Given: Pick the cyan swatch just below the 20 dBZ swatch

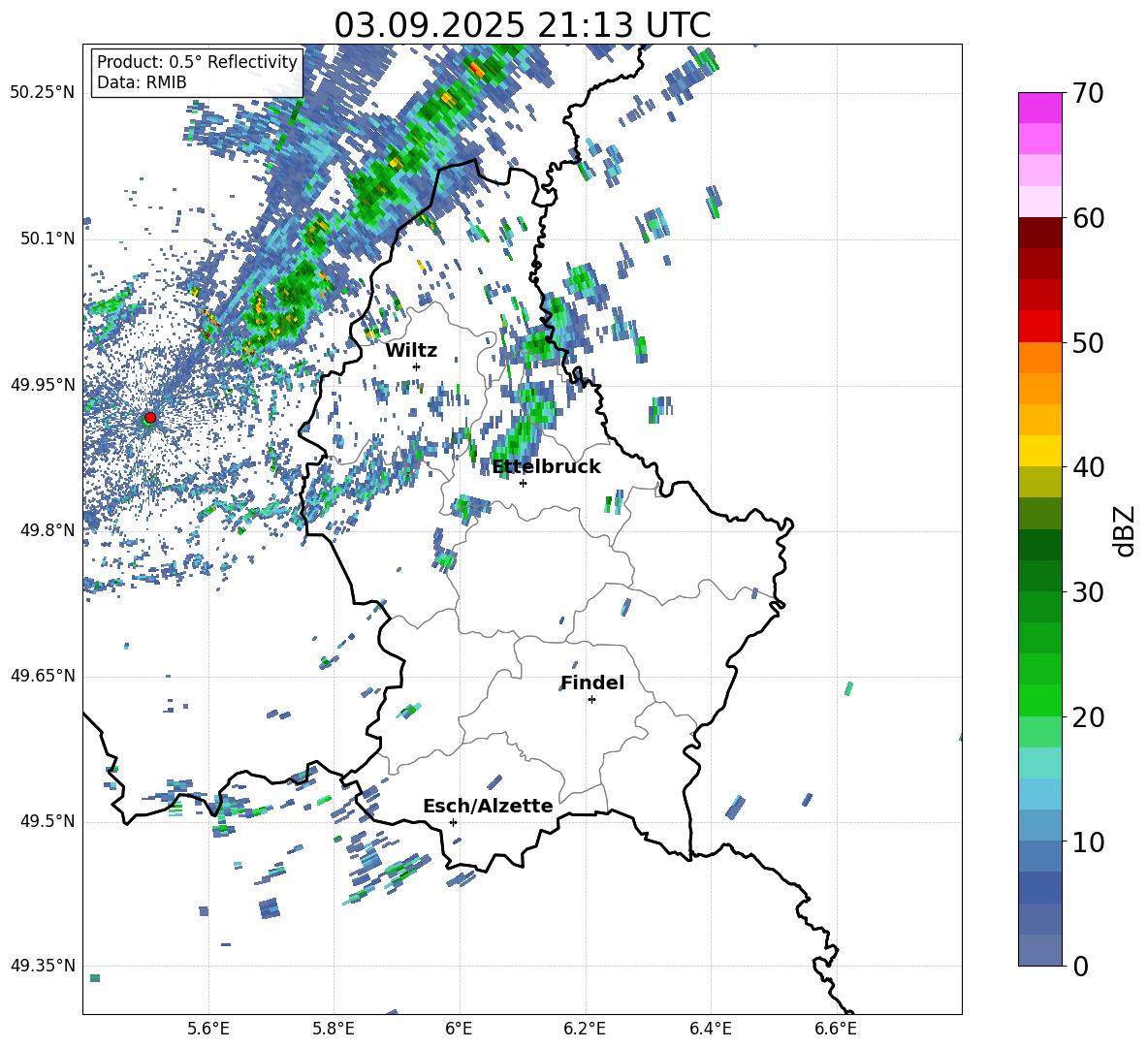Looking at the screenshot, I should coord(1039,763).
